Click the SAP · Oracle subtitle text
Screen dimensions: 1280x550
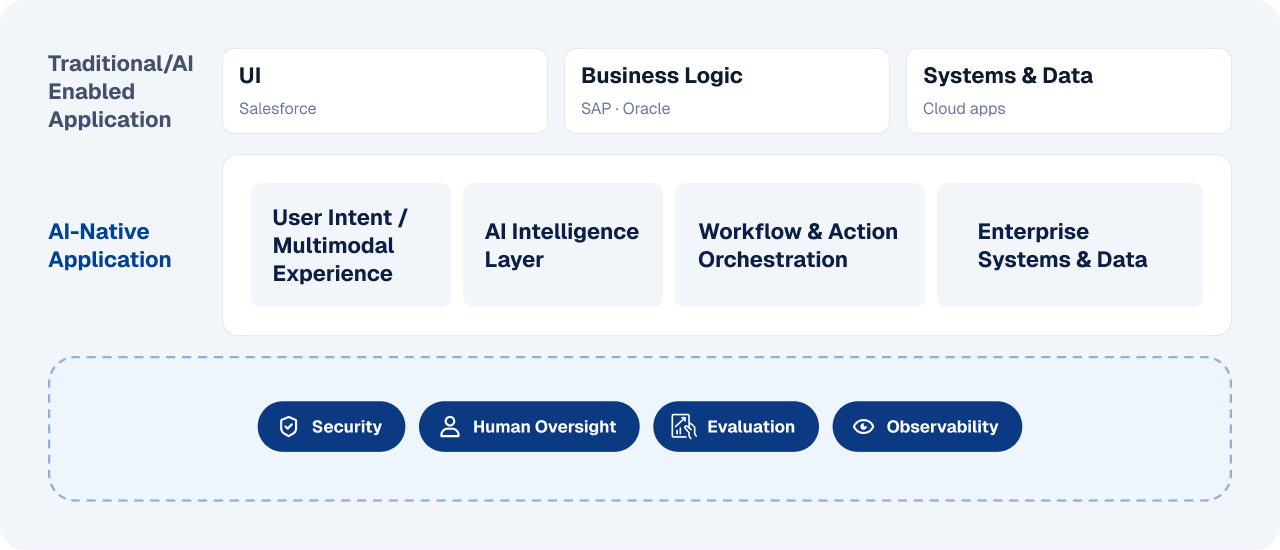coord(626,108)
